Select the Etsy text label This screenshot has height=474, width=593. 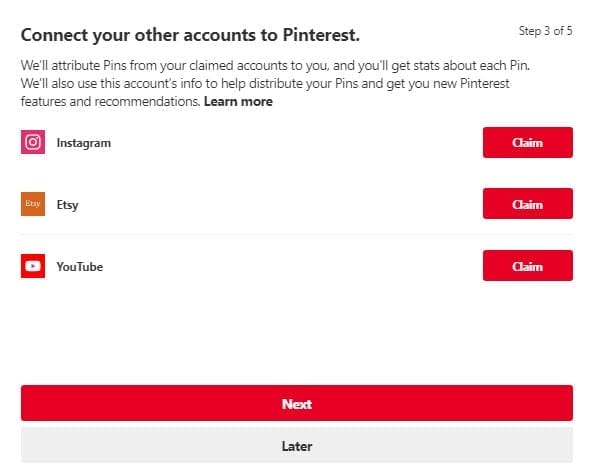tap(67, 205)
